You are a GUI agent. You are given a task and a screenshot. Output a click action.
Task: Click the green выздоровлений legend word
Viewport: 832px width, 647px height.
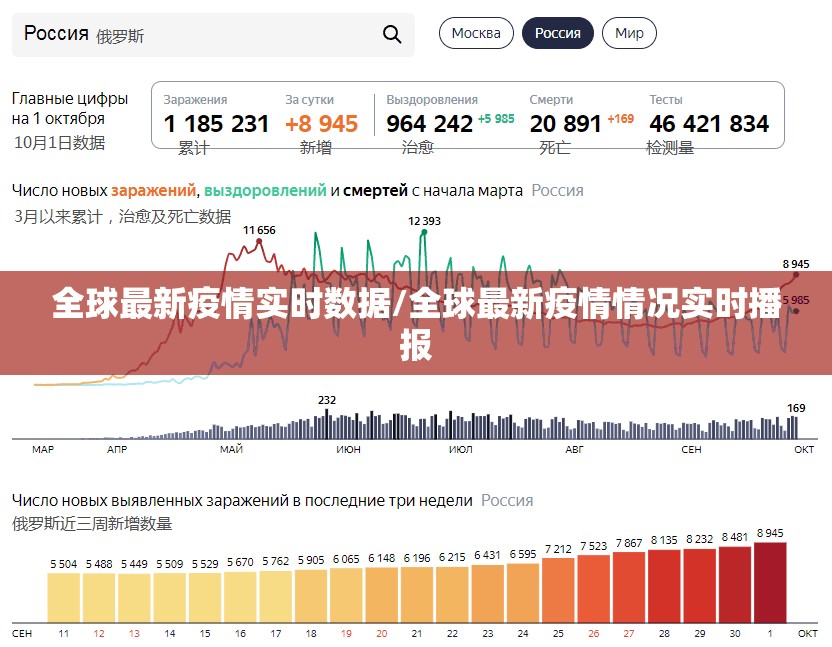[265, 190]
